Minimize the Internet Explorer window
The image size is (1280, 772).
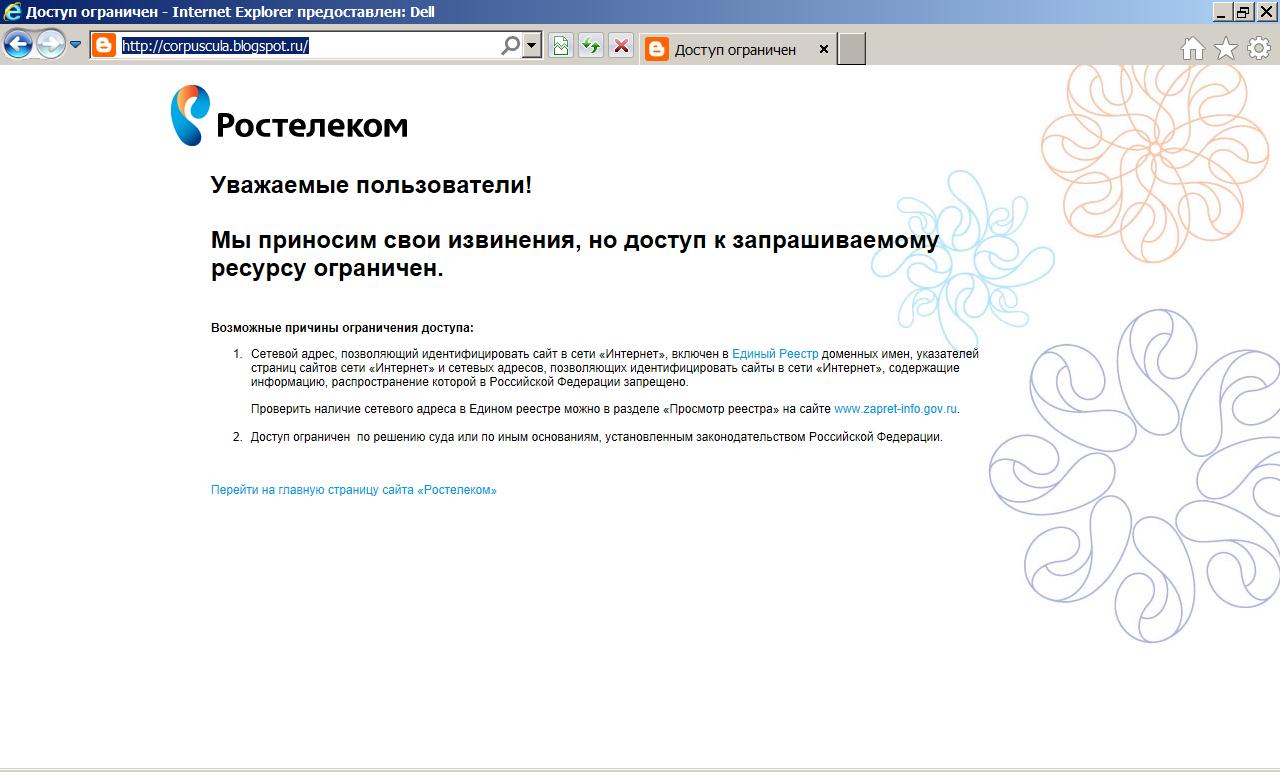(x=1222, y=12)
